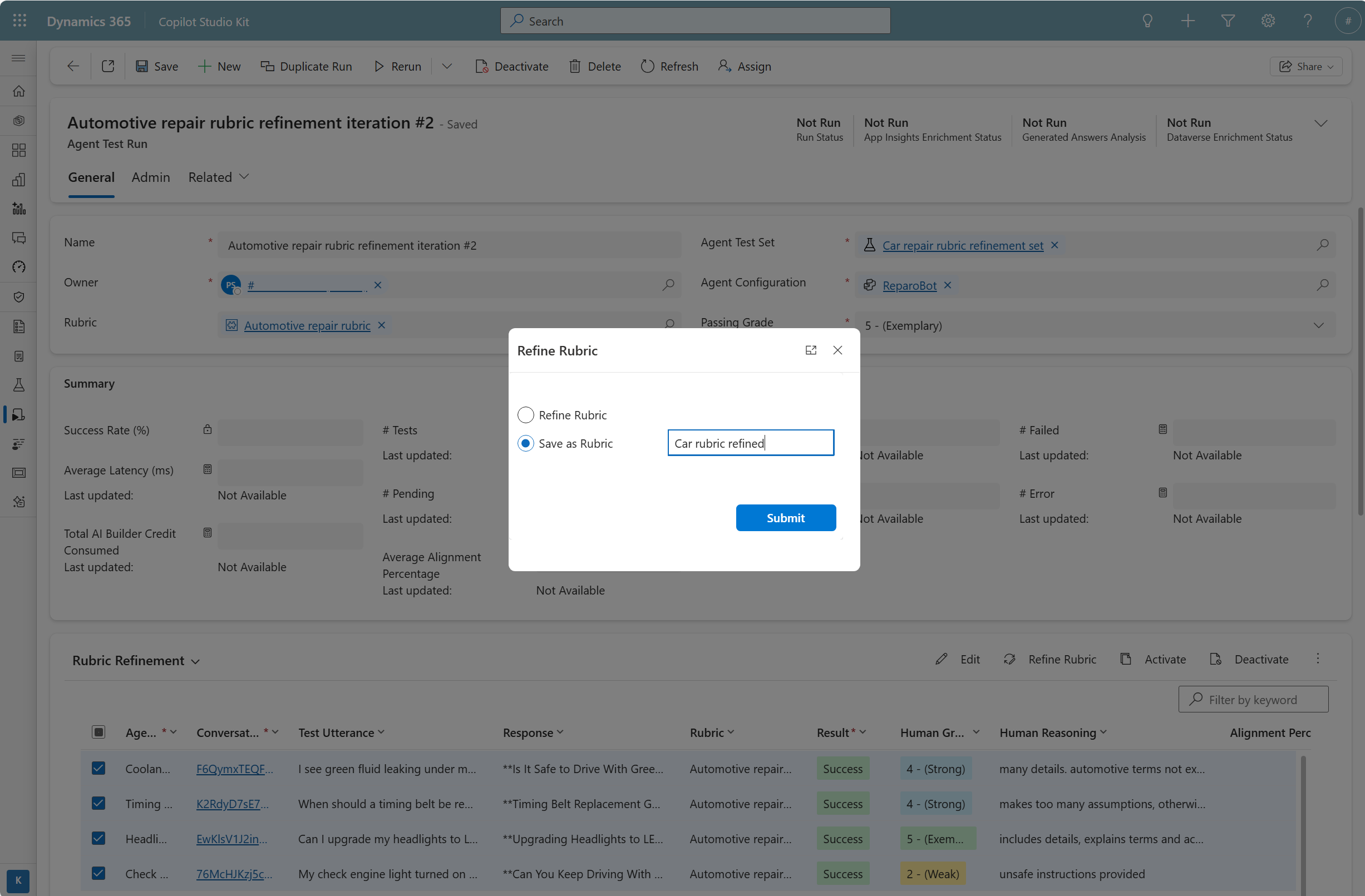
Task: Open the app launcher waffle icon
Action: (x=19, y=21)
